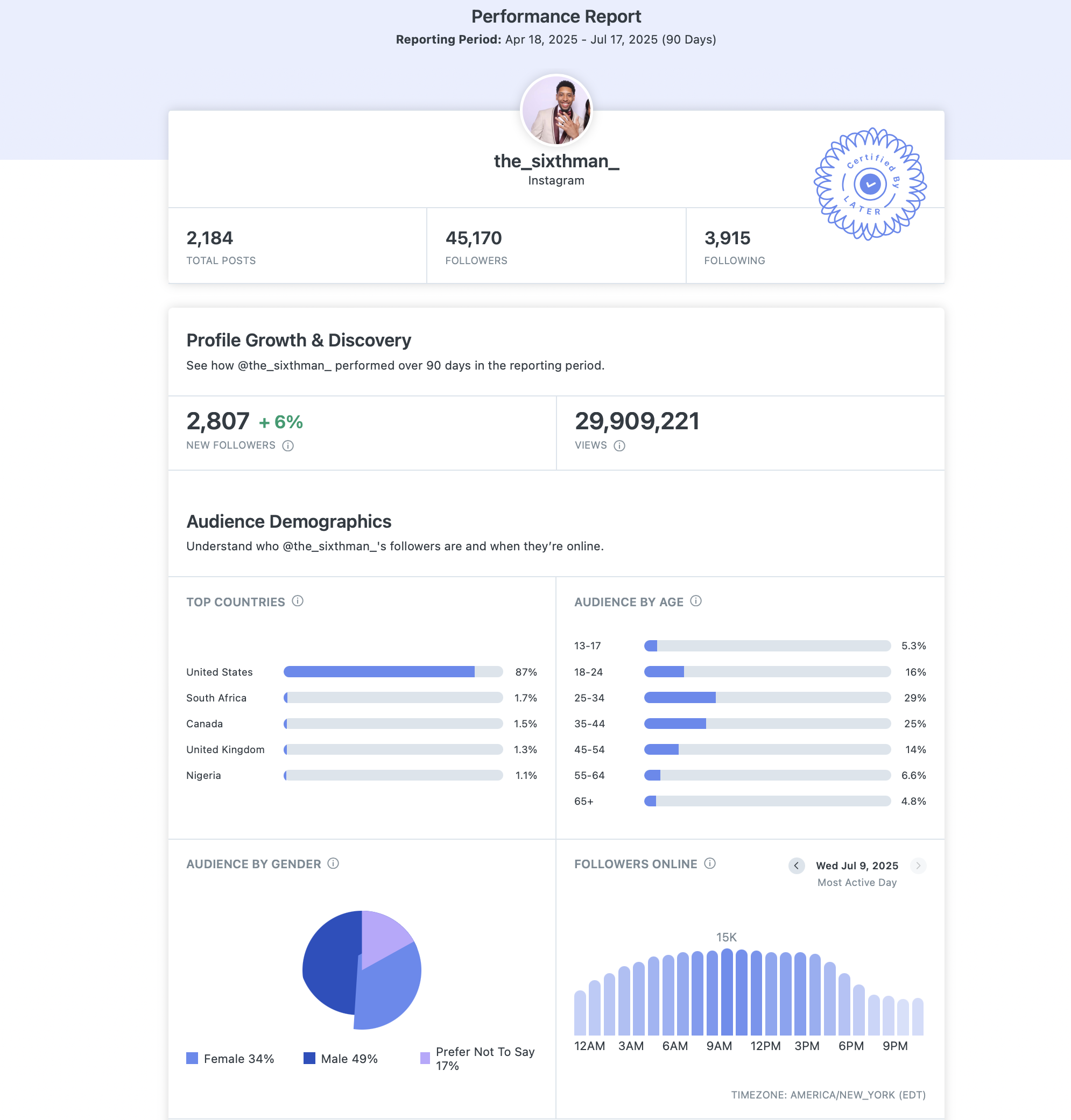Open the Audience By Gender info tooltip
The width and height of the screenshot is (1071, 1120).
[x=333, y=863]
